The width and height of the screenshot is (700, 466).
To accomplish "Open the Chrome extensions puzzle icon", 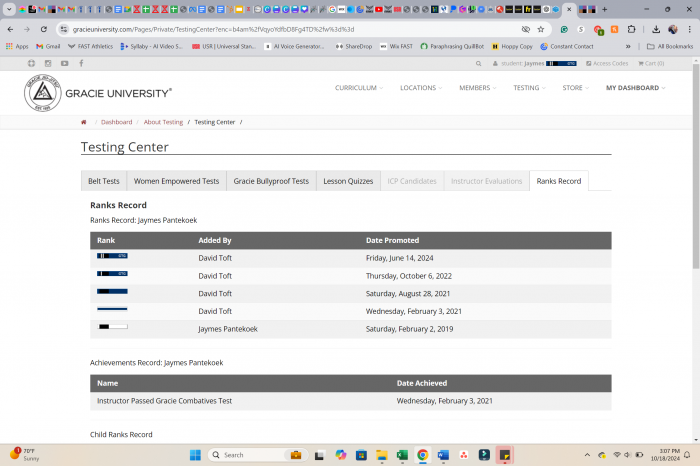I will point(631,29).
